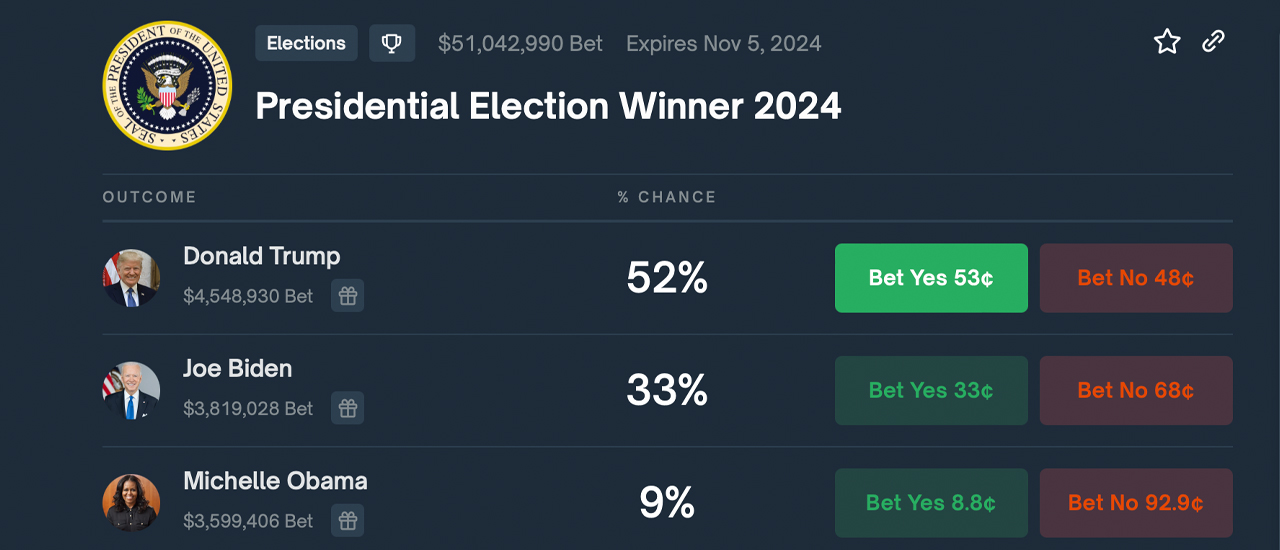Click the trophy icon badge
Screen dimensions: 1280x550
pyautogui.click(x=392, y=44)
